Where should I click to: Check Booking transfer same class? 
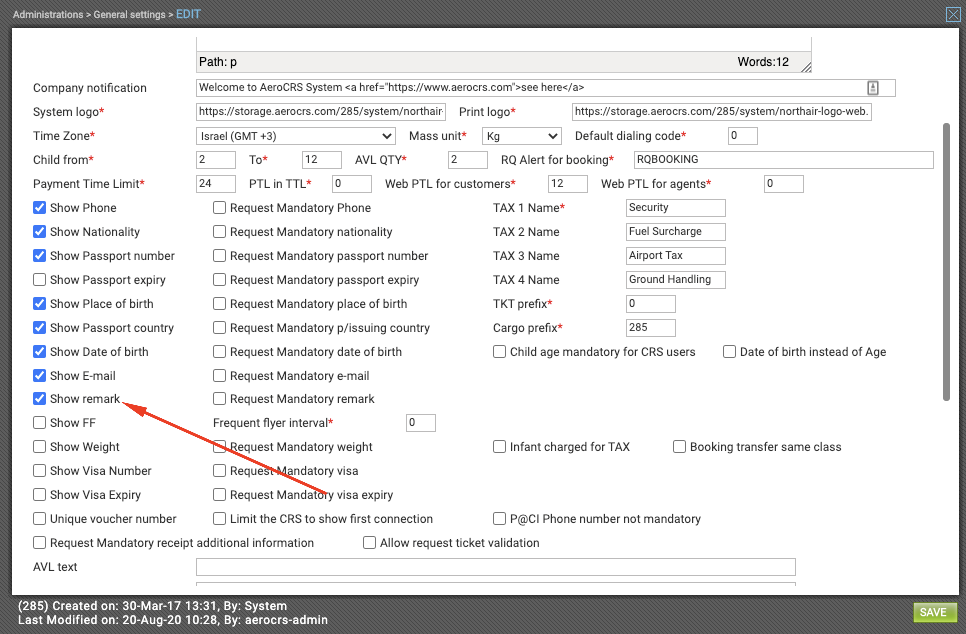680,447
